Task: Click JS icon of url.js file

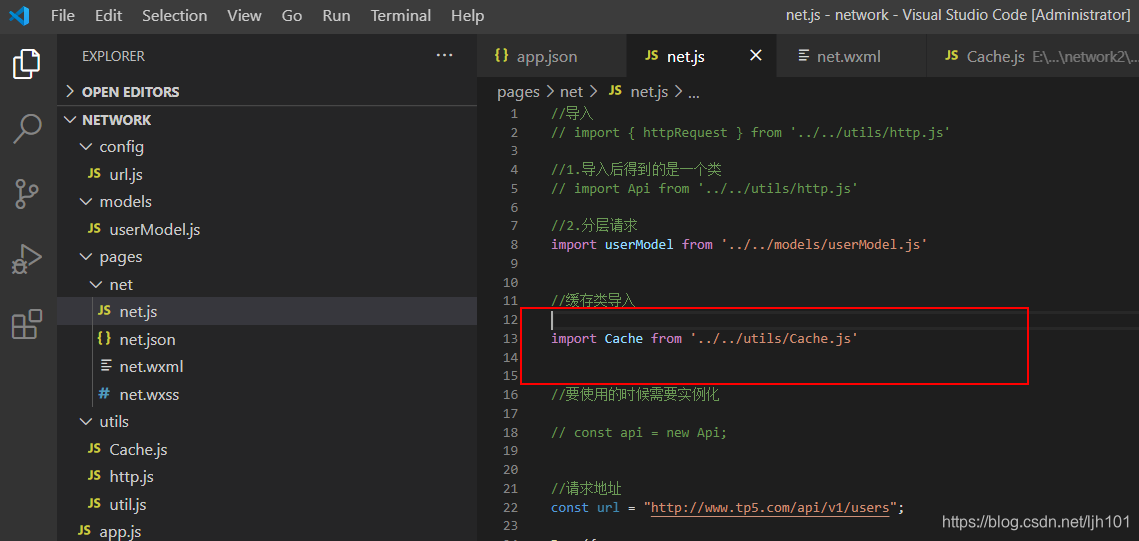Action: click(x=94, y=174)
